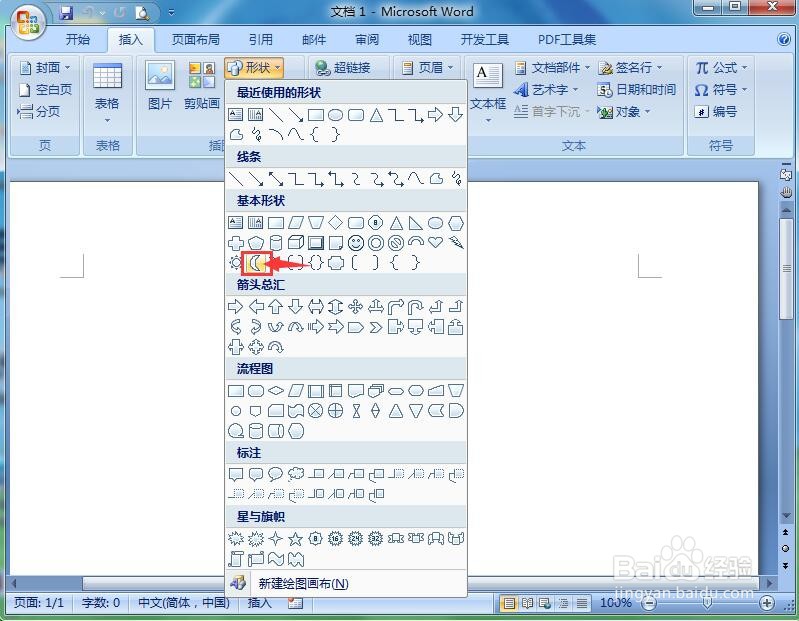Save the document from Quick Access Toolbar
Screen dimensions: 799x621
66,13
